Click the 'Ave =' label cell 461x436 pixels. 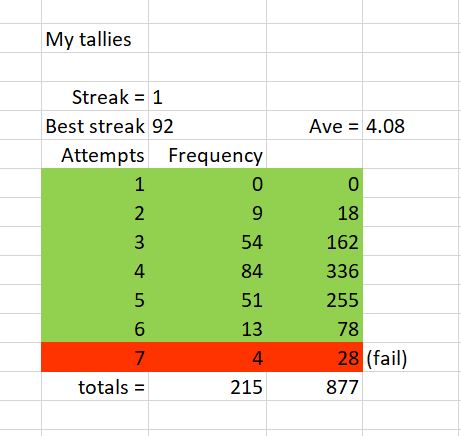pos(315,126)
